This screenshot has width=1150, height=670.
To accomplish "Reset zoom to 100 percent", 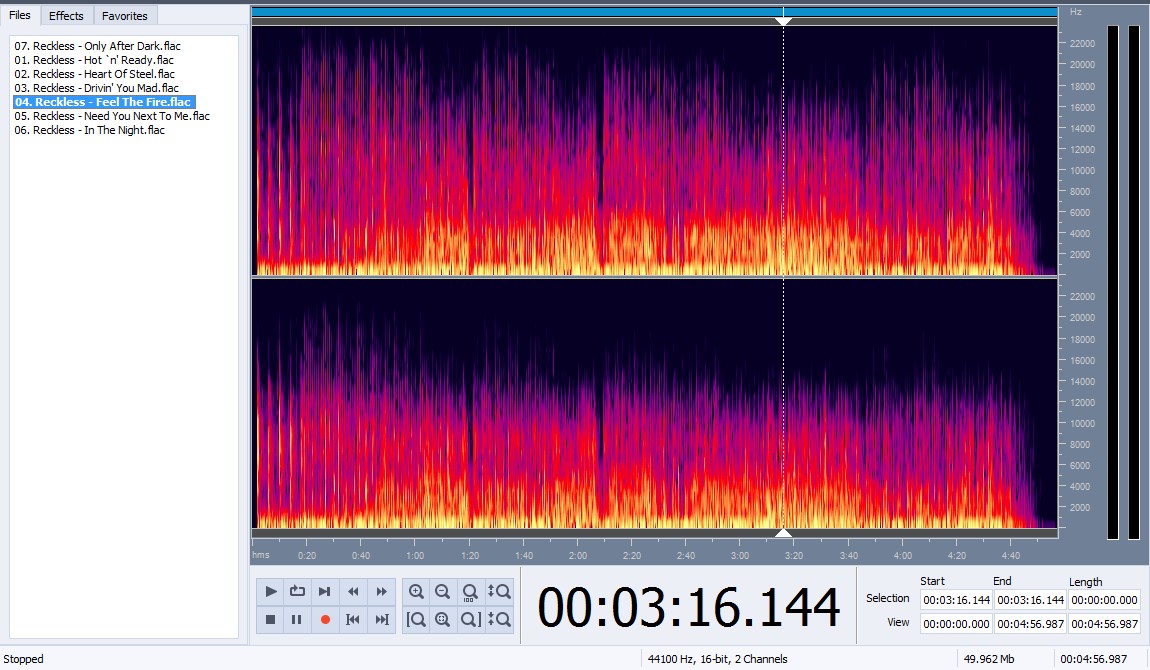I will [470, 592].
